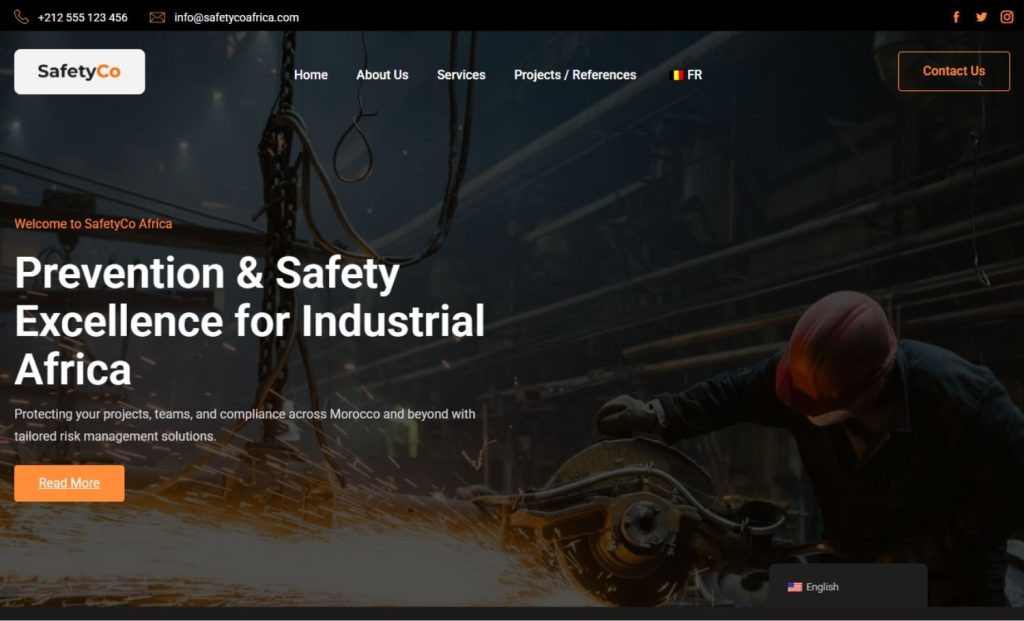Screen dimensions: 1024x621
Task: Open the Facebook social icon
Action: [956, 17]
